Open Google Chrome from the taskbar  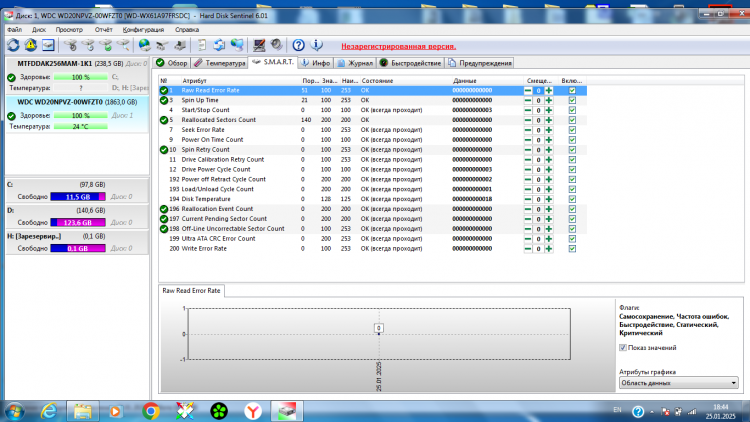(151, 411)
